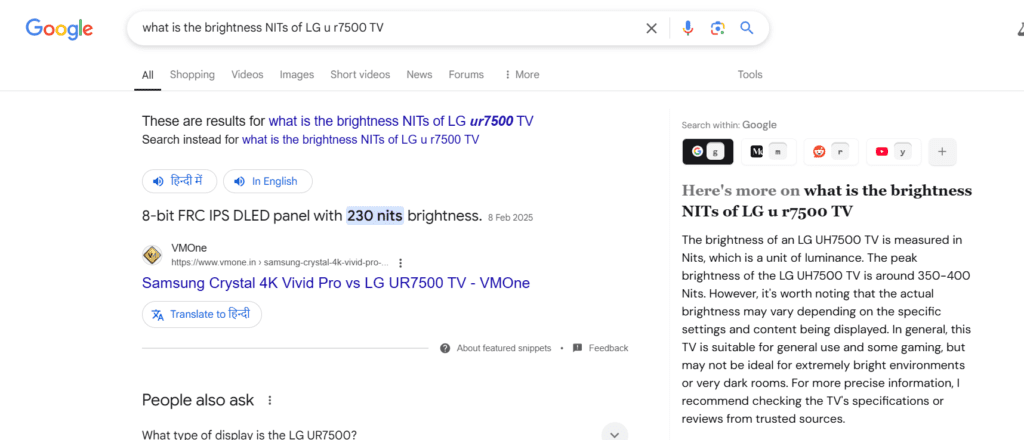This screenshot has width=1024, height=440.
Task: Play snippet audio In English
Action: (x=268, y=181)
